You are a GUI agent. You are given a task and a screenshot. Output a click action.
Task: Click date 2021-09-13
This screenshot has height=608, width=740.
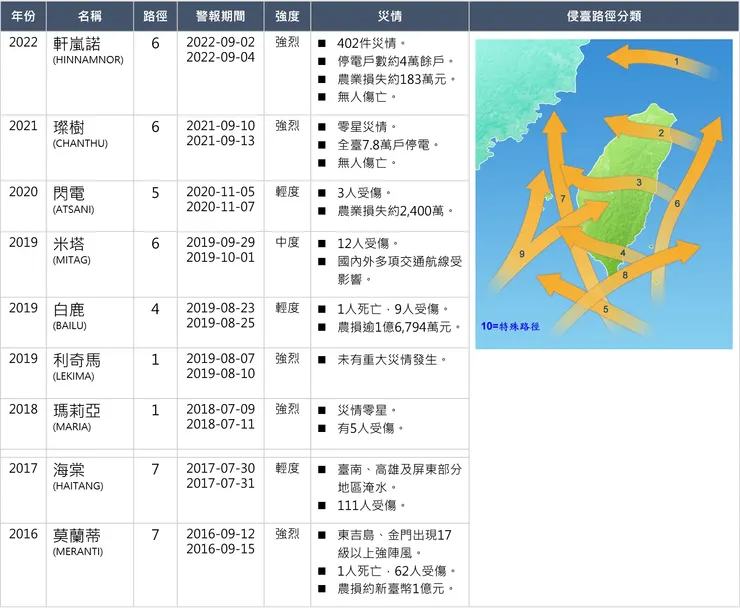[220, 141]
